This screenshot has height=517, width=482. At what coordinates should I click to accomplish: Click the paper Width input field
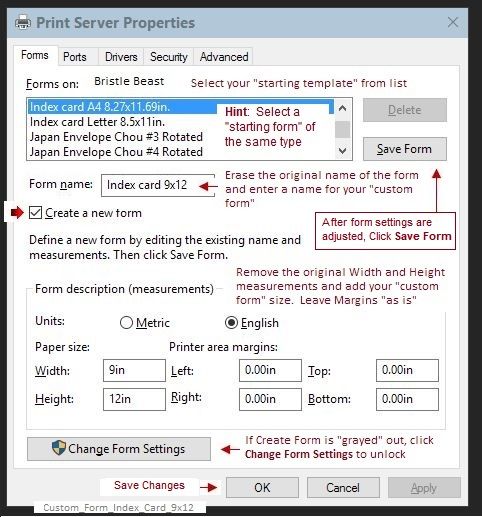134,370
